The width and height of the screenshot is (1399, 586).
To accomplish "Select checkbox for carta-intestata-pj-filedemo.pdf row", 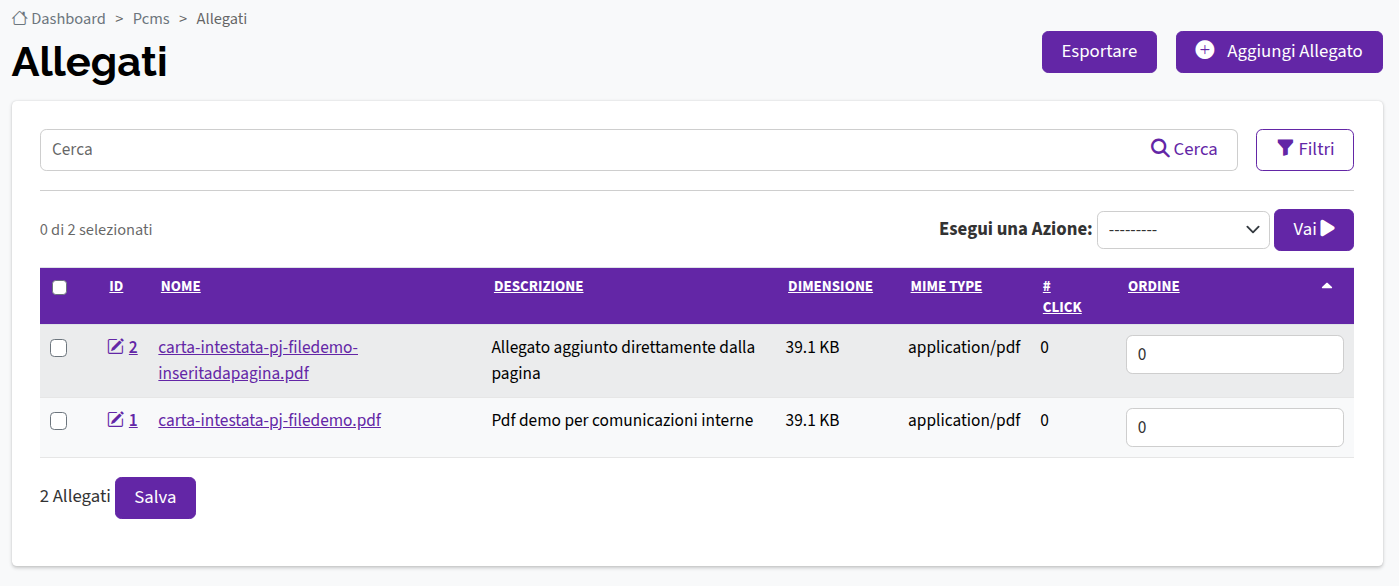I will click(59, 421).
